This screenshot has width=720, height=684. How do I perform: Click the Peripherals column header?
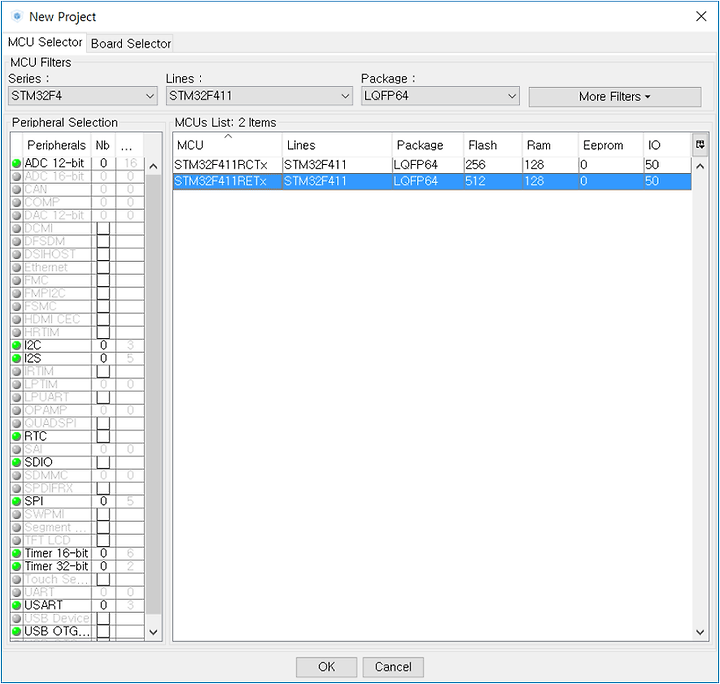click(x=56, y=145)
